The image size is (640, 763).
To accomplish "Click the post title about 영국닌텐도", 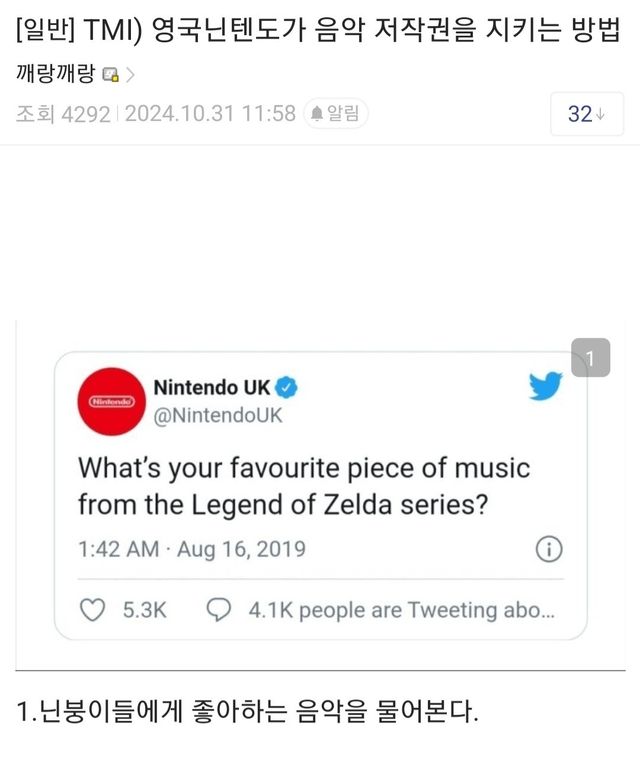I will point(319,30).
